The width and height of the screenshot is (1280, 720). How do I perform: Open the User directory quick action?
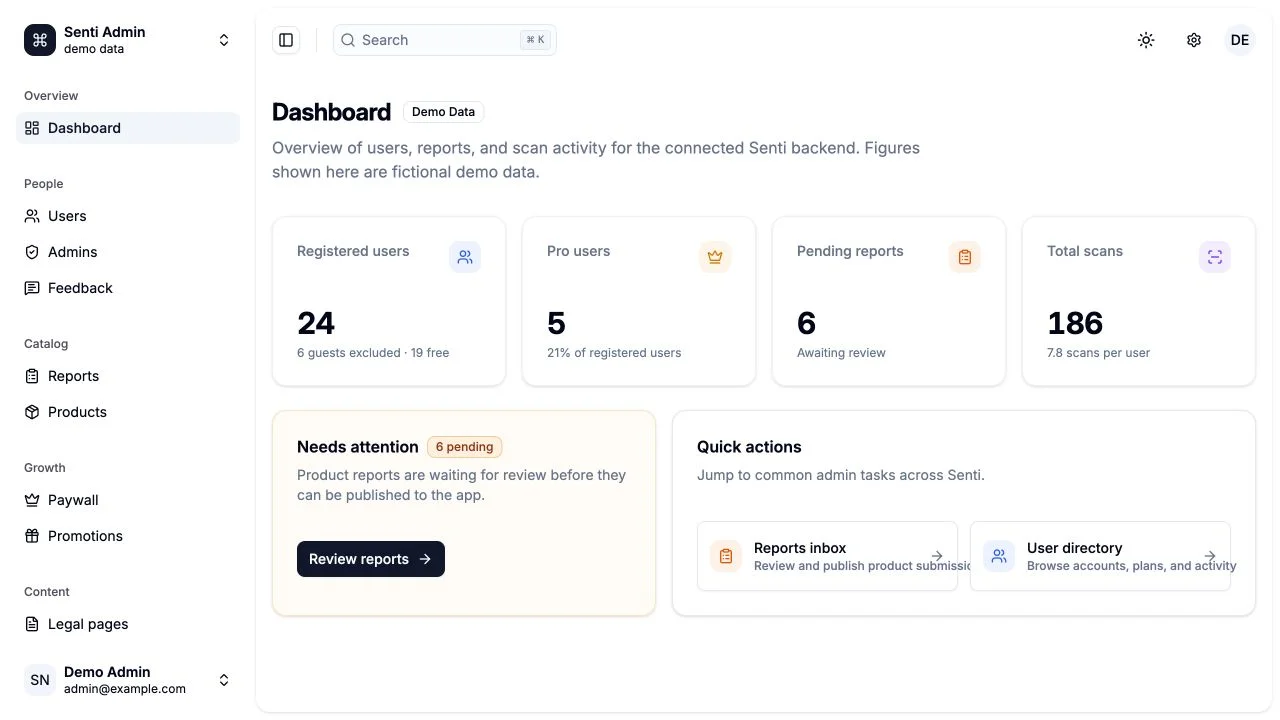click(1100, 556)
